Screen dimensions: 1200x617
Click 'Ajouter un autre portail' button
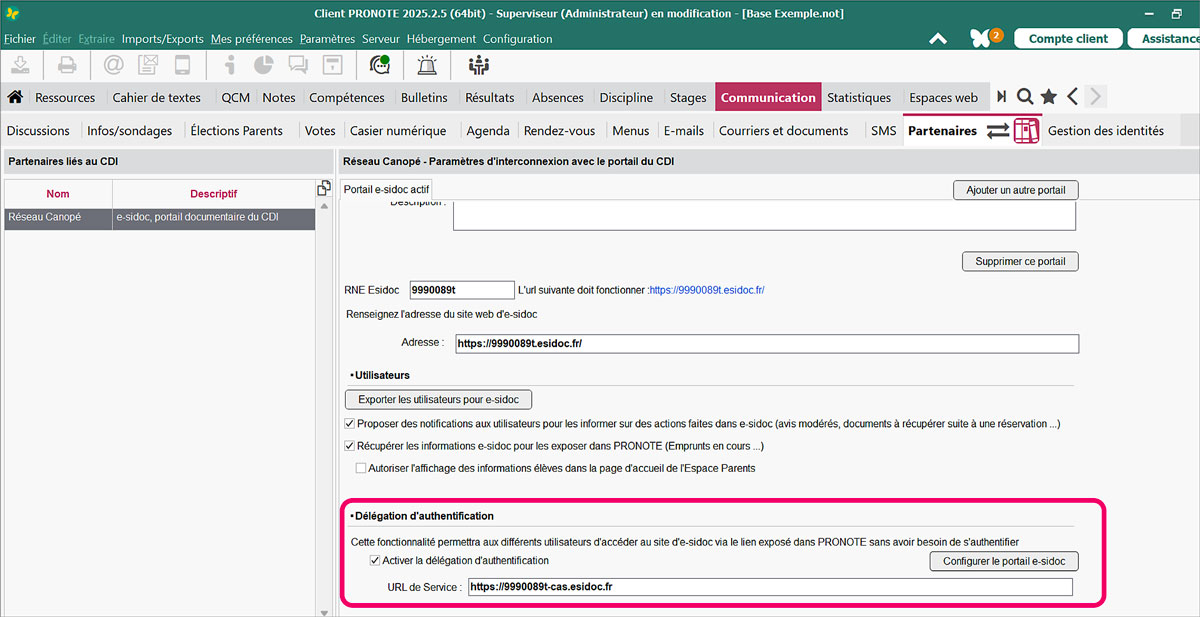(x=1016, y=190)
